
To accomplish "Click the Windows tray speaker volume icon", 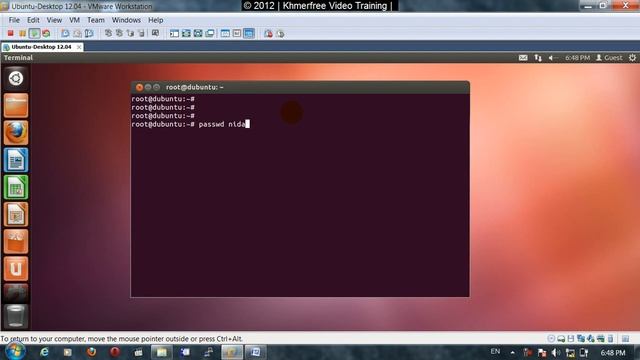I will click(556, 353).
